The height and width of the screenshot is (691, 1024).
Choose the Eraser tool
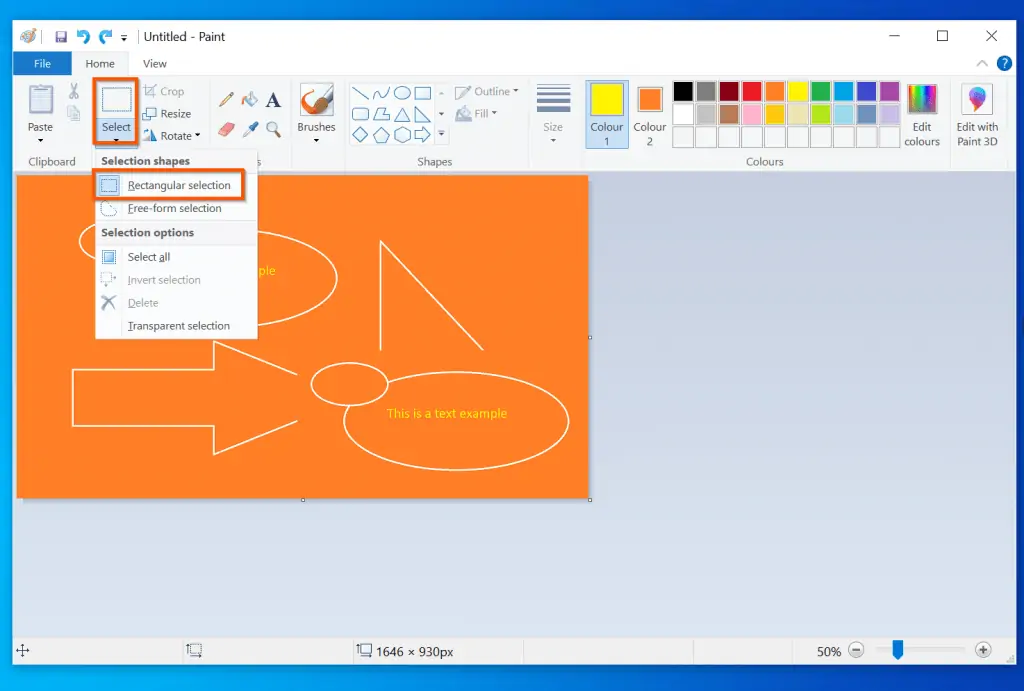tap(226, 129)
